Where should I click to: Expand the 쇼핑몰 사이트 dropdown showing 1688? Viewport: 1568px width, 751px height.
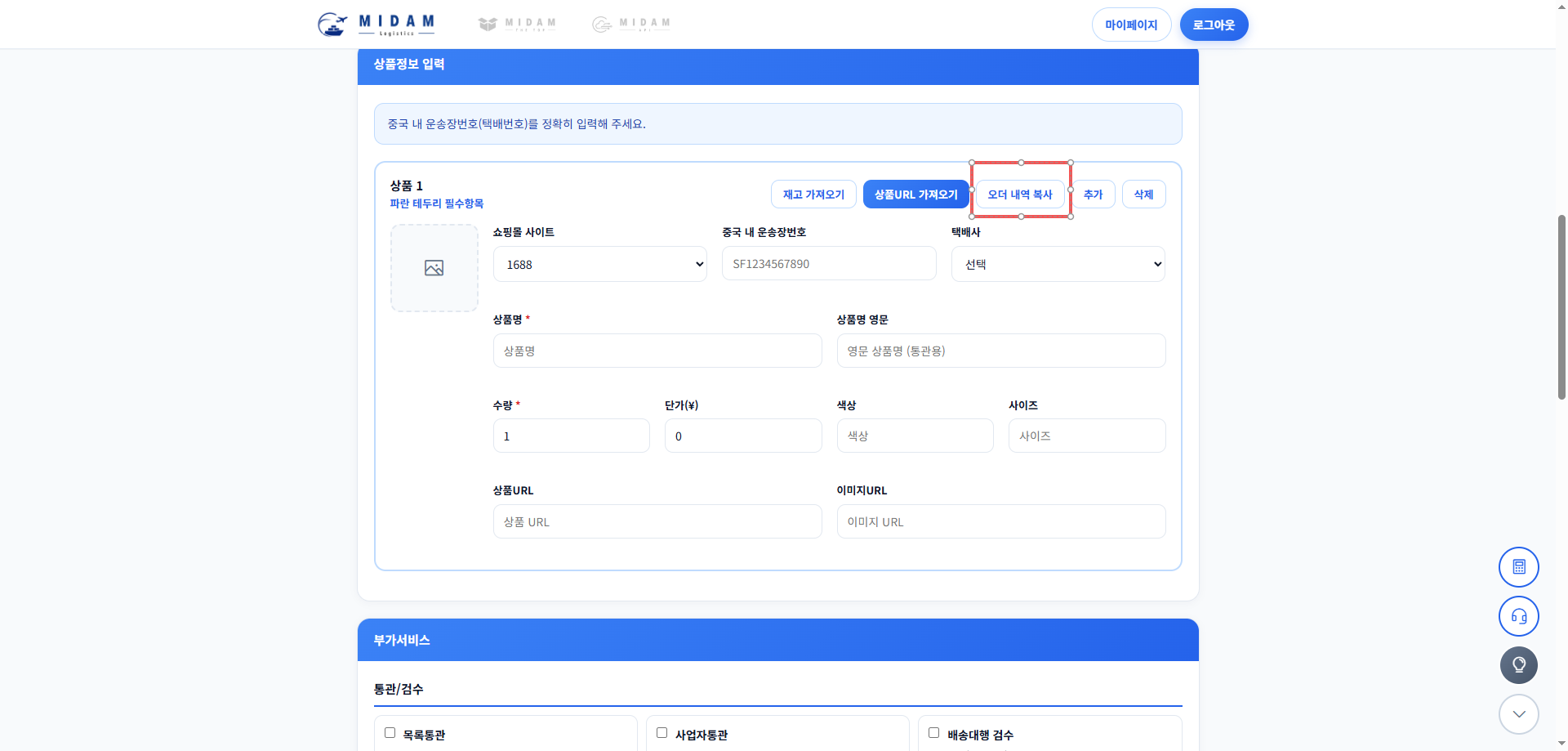600,264
